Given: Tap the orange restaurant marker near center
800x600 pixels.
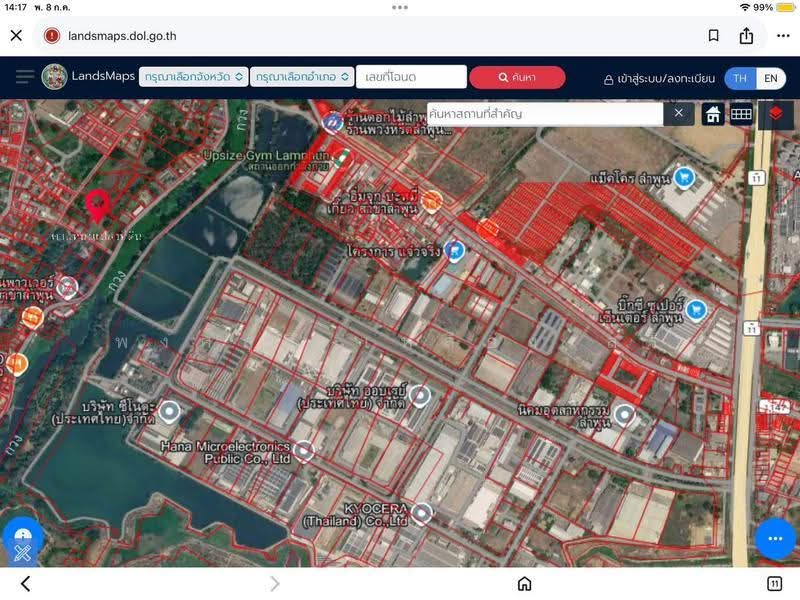Looking at the screenshot, I should (432, 202).
